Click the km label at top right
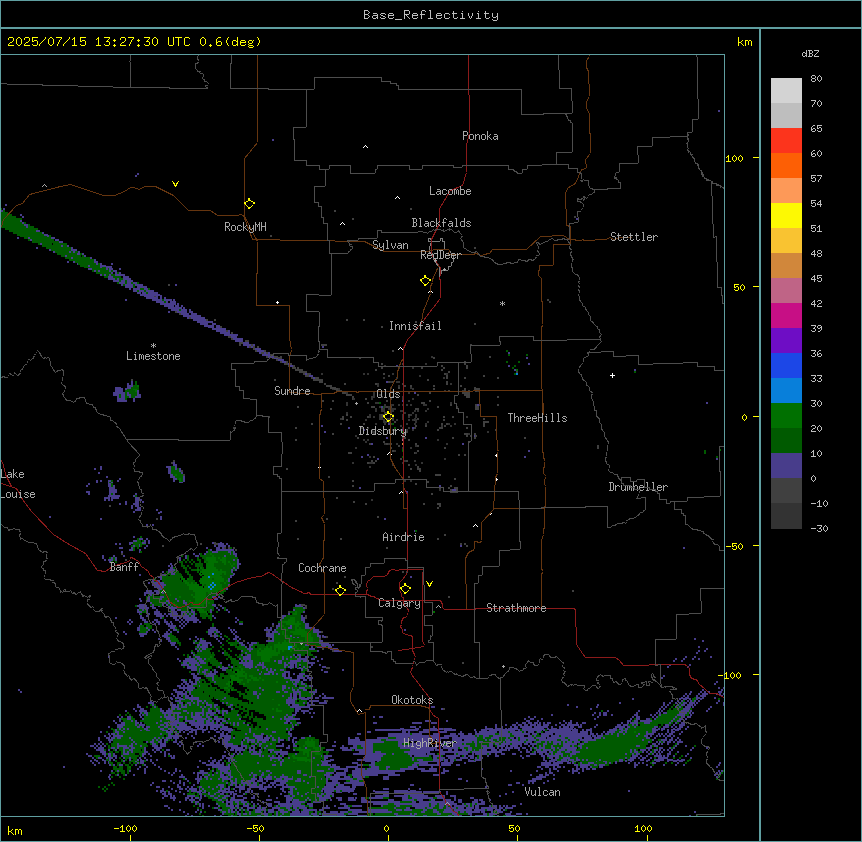This screenshot has width=862, height=842. 744,42
